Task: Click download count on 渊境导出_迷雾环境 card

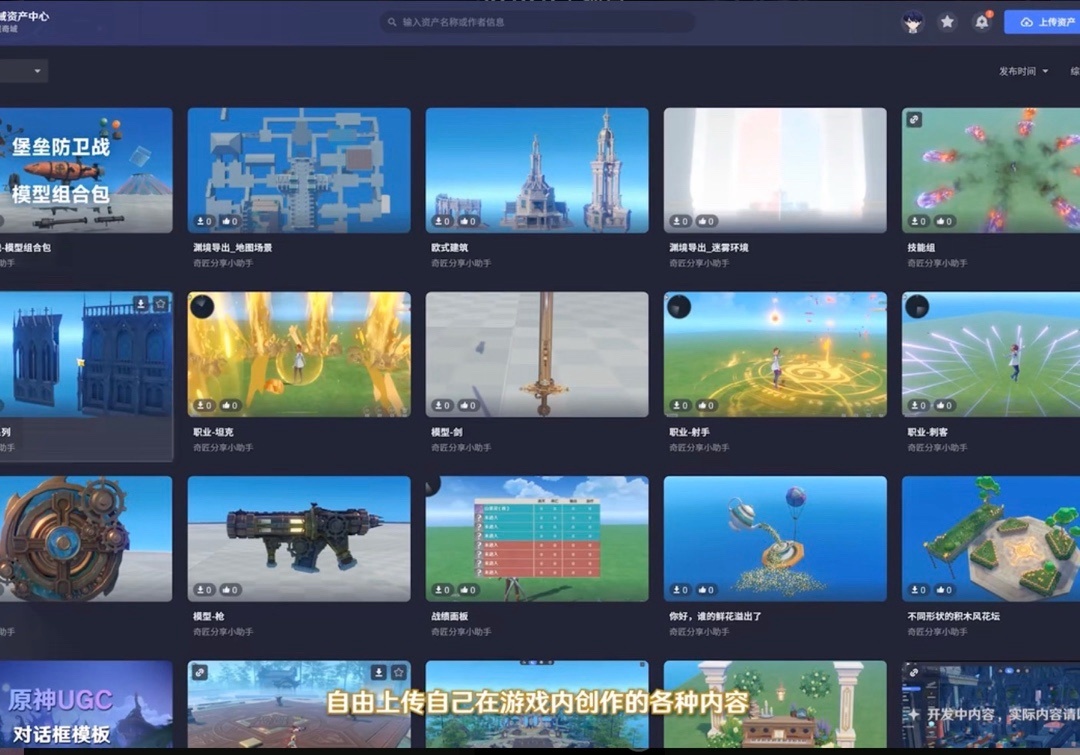Action: click(x=681, y=221)
